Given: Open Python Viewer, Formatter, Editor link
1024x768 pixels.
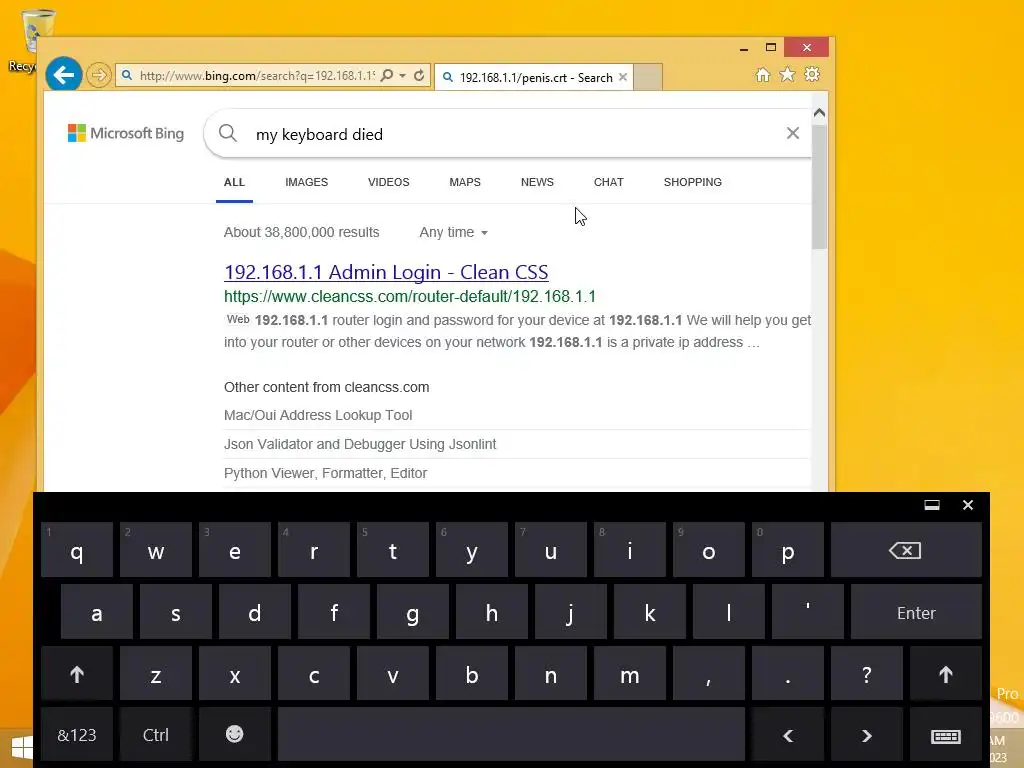Looking at the screenshot, I should click(325, 473).
